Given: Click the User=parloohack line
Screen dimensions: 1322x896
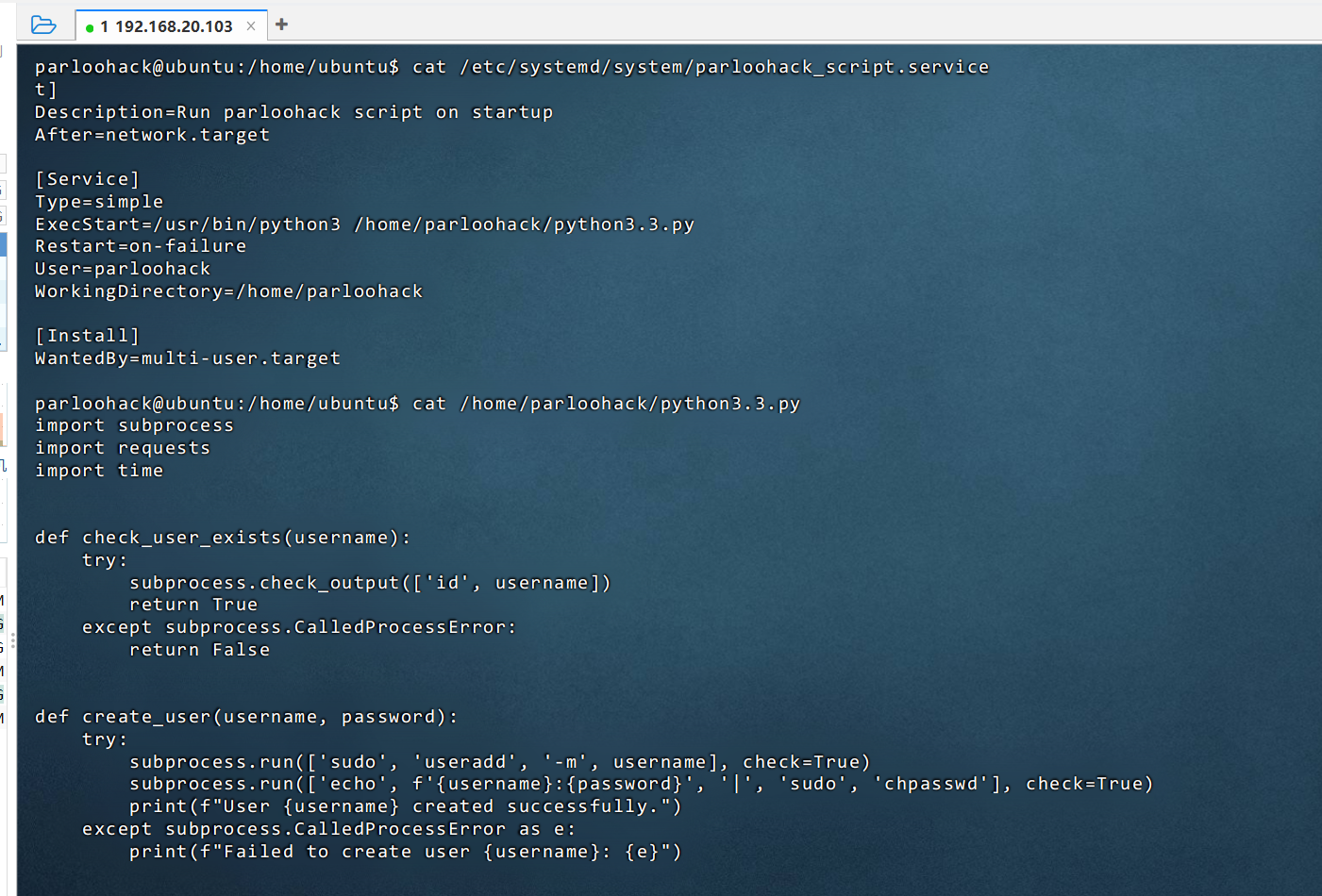Looking at the screenshot, I should (x=123, y=269).
